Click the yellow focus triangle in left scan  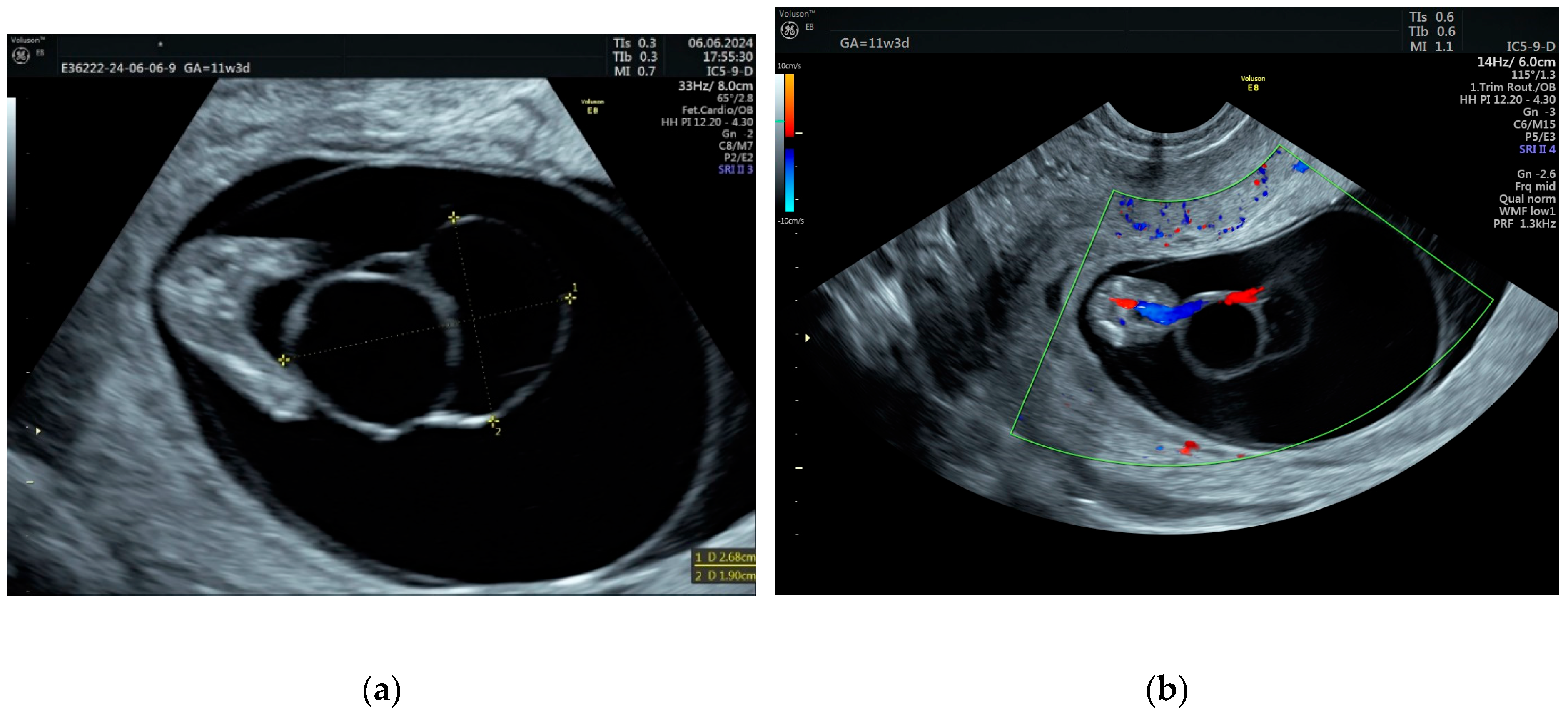coord(38,431)
